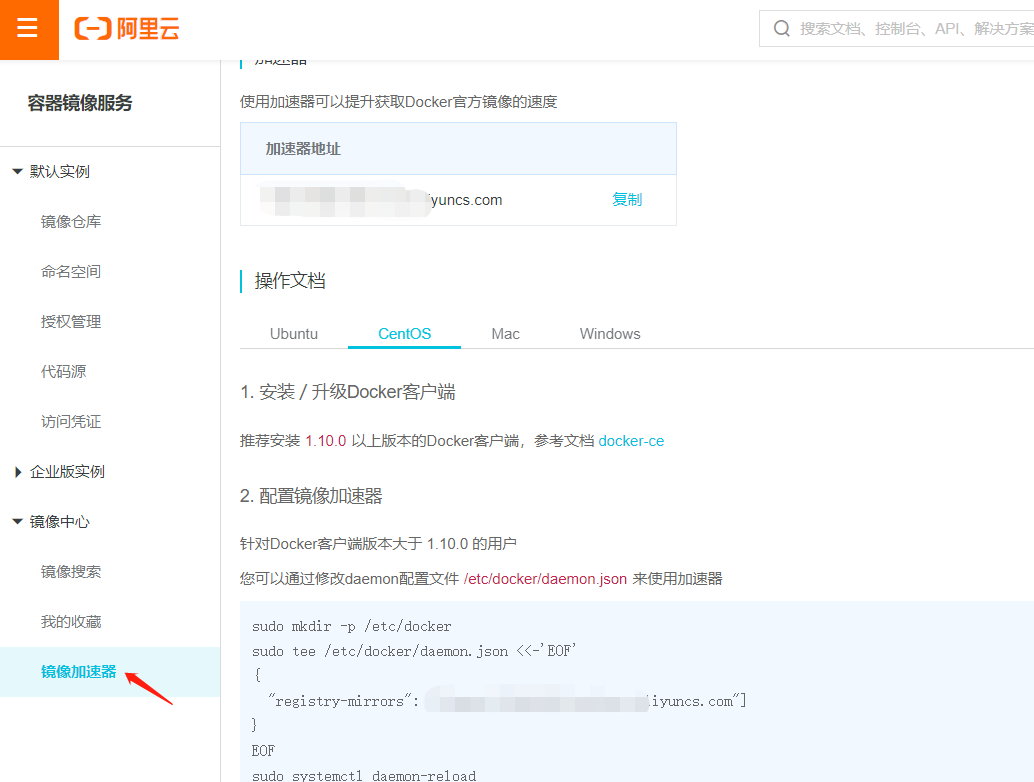The width and height of the screenshot is (1034, 782).
Task: Open the hamburger navigation menu
Action: click(29, 29)
